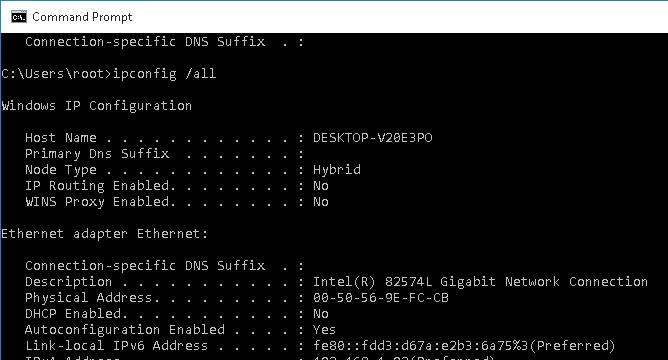Click the Primary Dns Suffix label
668x360 pixels.
coord(97,153)
